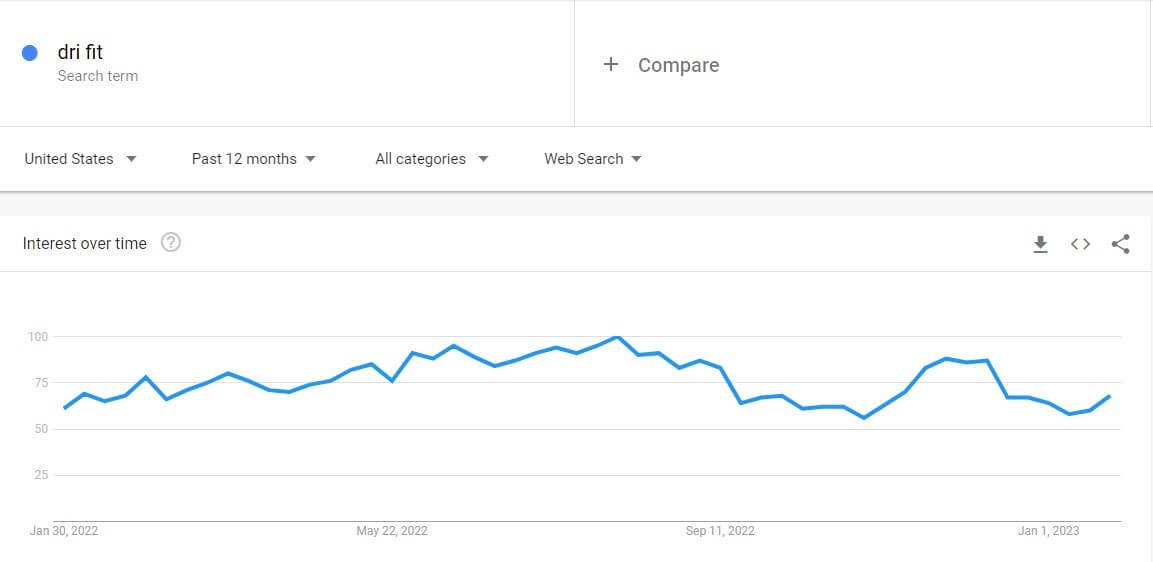This screenshot has height=562, width=1153.
Task: Open the Past 12 months time range dropdown
Action: pyautogui.click(x=254, y=159)
